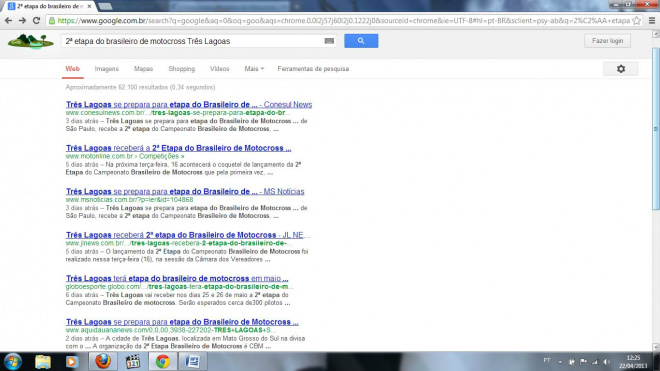Click the Competições breadcrumb in motonline result
Viewport: 660px width, 371px height.
(x=159, y=156)
